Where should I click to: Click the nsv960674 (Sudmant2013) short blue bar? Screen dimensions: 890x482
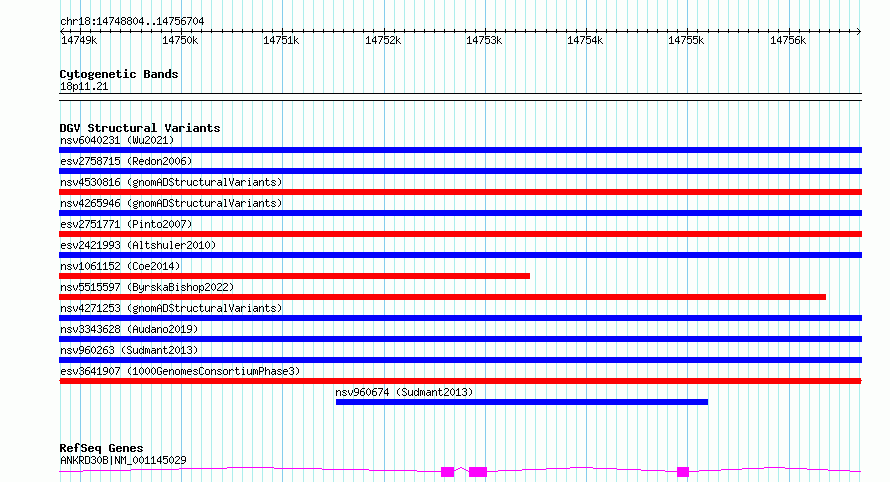[x=522, y=402]
